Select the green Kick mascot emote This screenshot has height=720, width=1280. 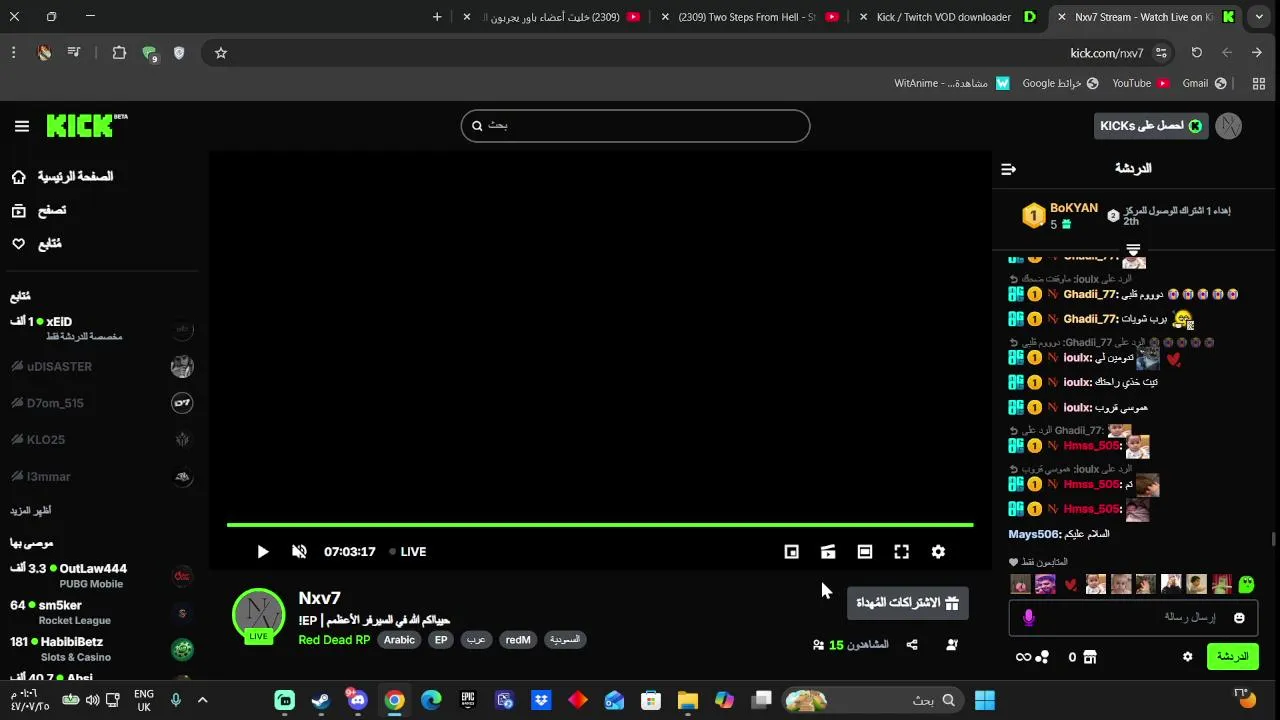1246,584
